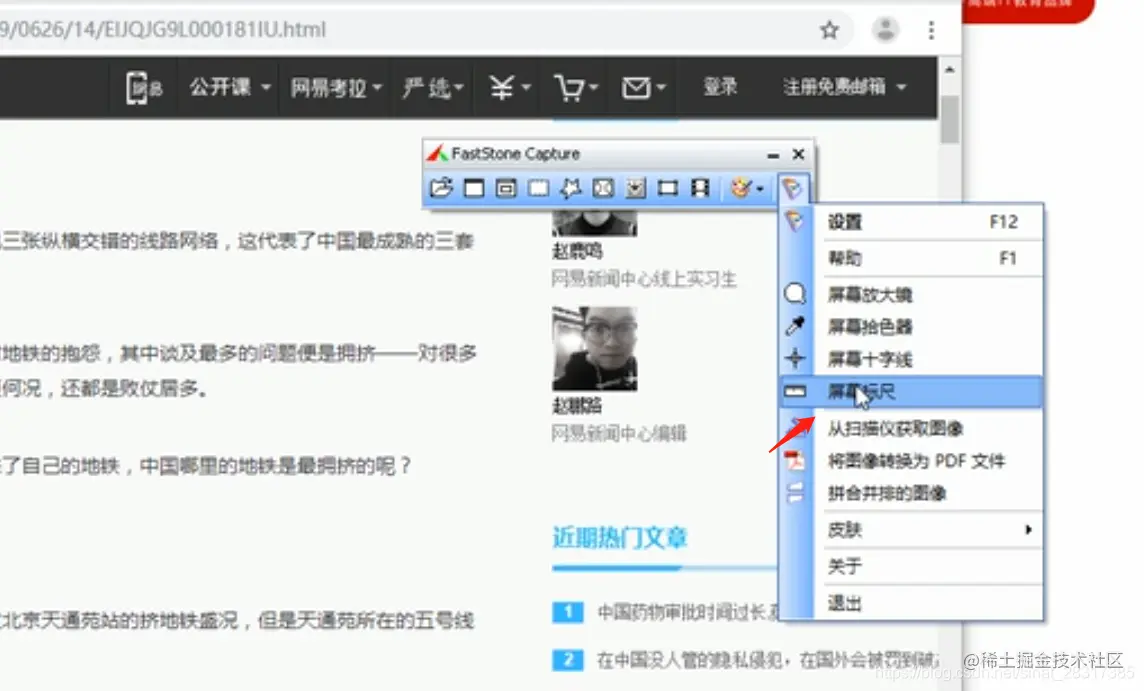Start Screen Recorder film icon
This screenshot has height=691, width=1144.
click(x=700, y=188)
